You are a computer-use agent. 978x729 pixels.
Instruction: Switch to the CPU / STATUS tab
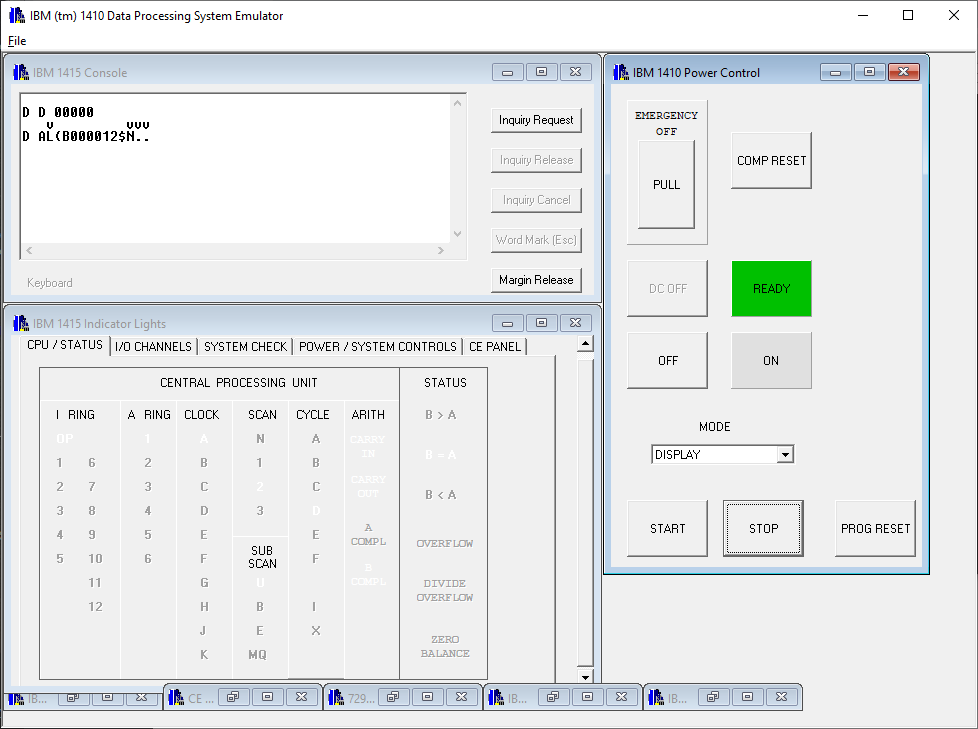65,345
